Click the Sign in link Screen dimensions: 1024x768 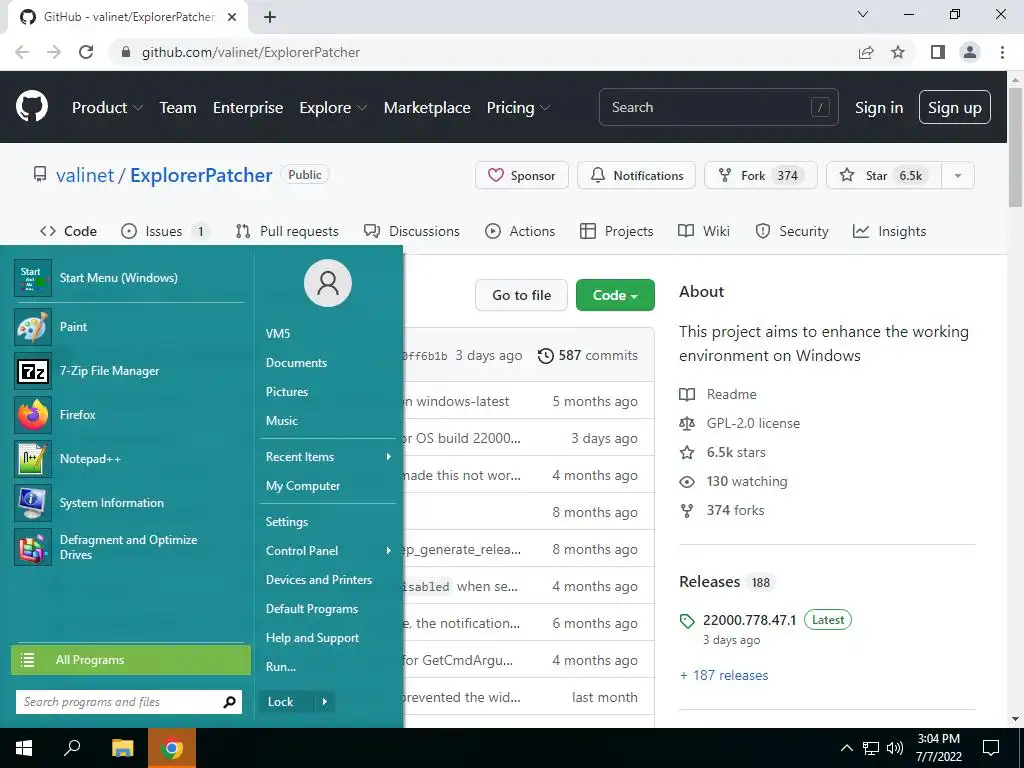879,108
